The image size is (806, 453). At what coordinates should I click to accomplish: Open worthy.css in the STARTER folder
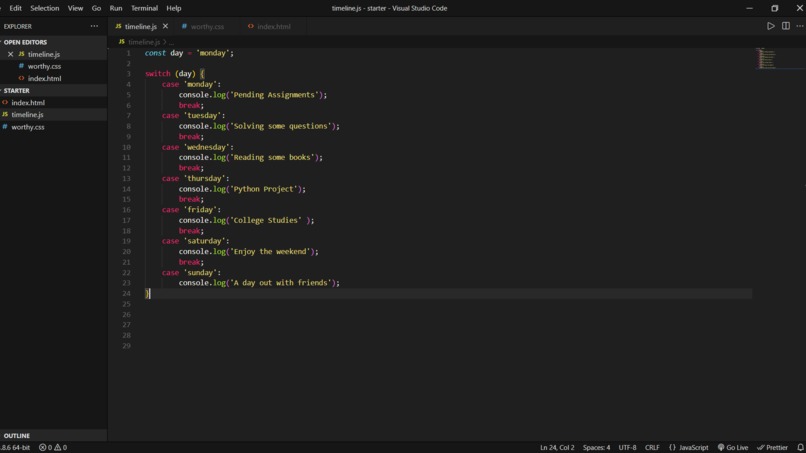coord(28,127)
